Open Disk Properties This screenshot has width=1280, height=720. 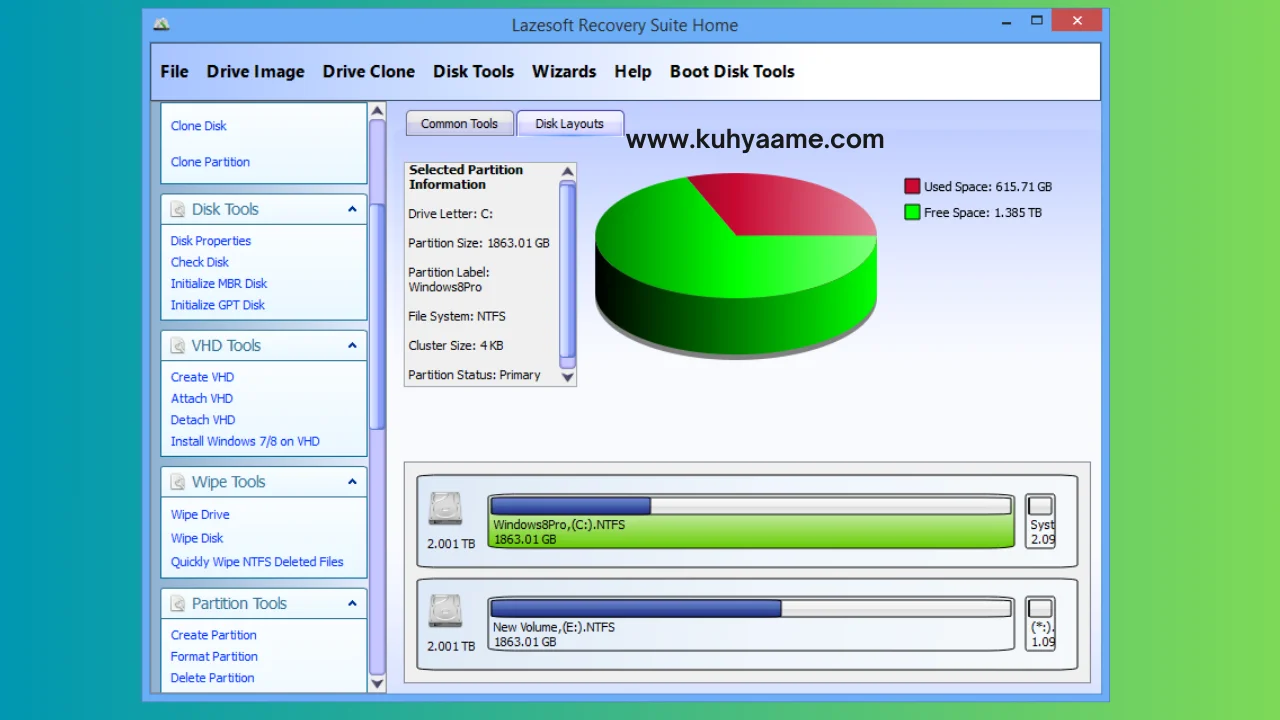210,241
